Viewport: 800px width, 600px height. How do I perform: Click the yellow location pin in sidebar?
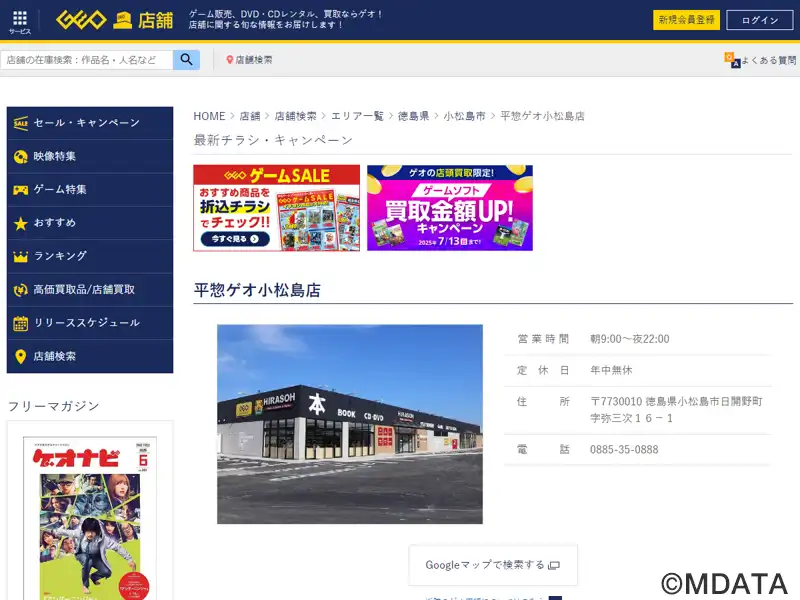coord(20,357)
